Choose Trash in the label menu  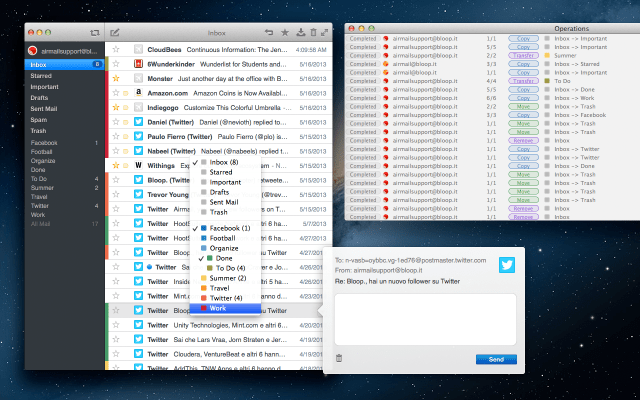click(x=225, y=212)
